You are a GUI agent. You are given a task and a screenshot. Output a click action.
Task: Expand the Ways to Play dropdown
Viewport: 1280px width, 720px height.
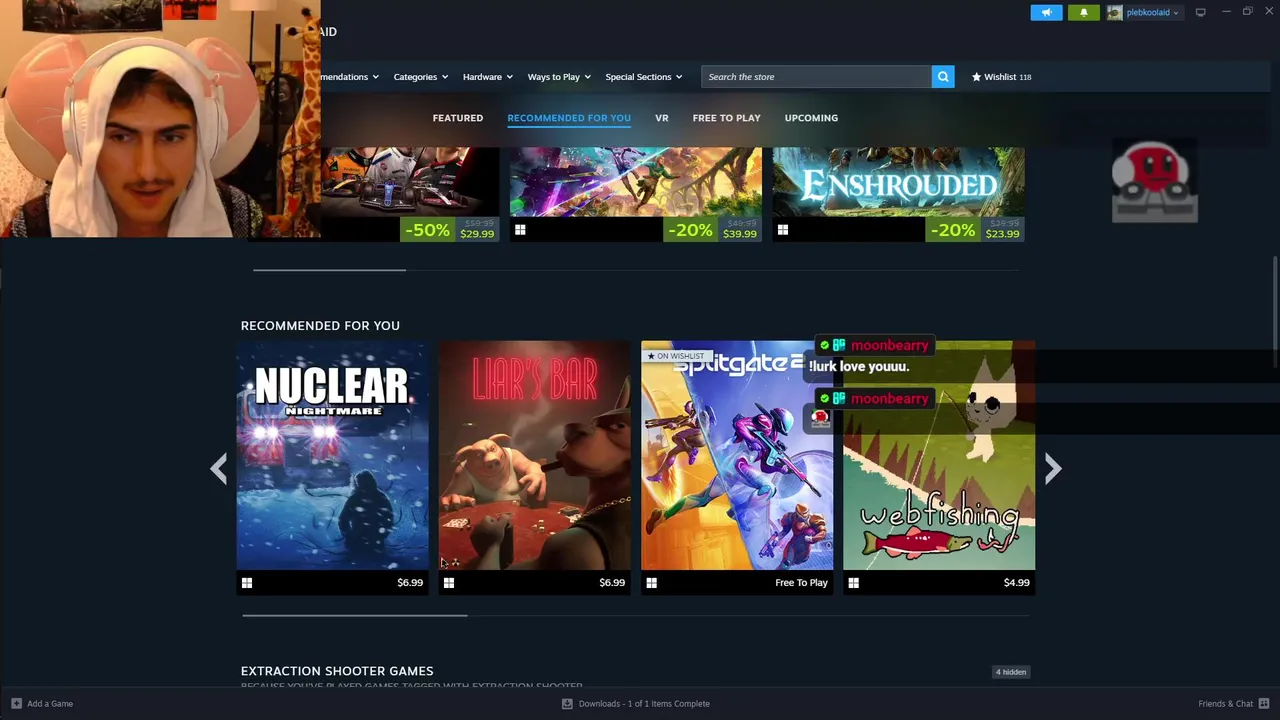click(559, 77)
